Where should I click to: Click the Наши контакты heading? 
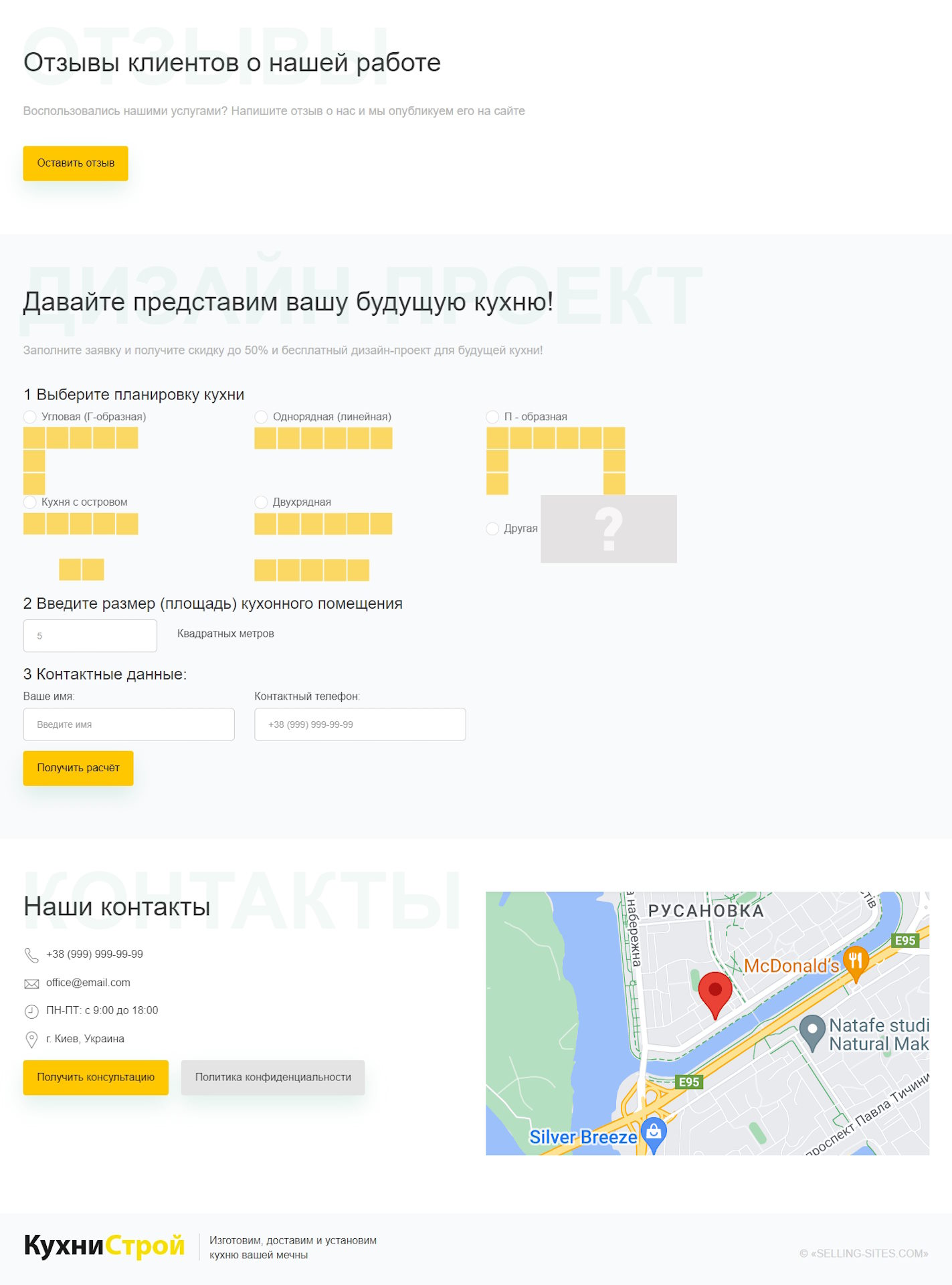[x=117, y=907]
